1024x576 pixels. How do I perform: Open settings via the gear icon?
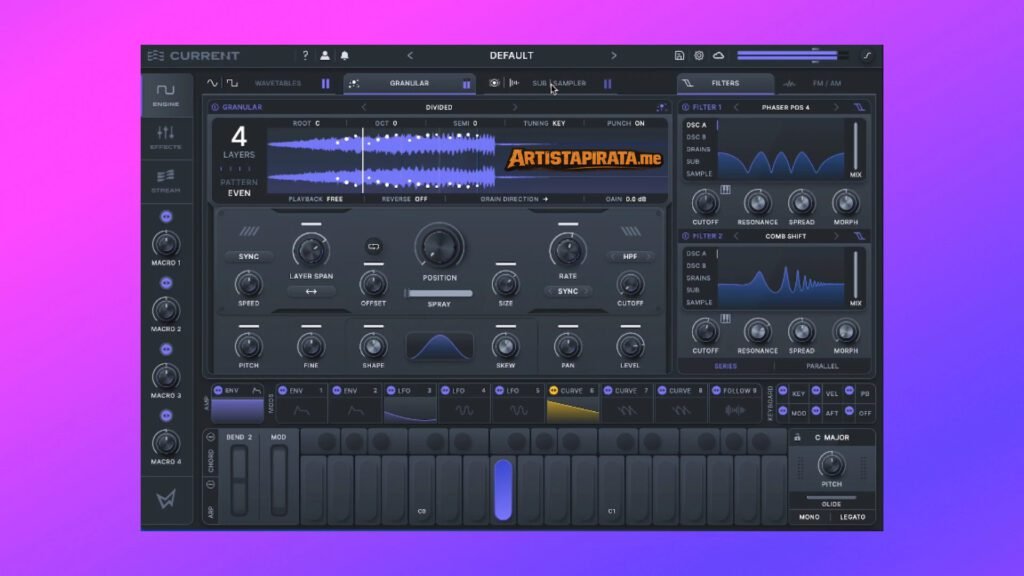[x=699, y=56]
